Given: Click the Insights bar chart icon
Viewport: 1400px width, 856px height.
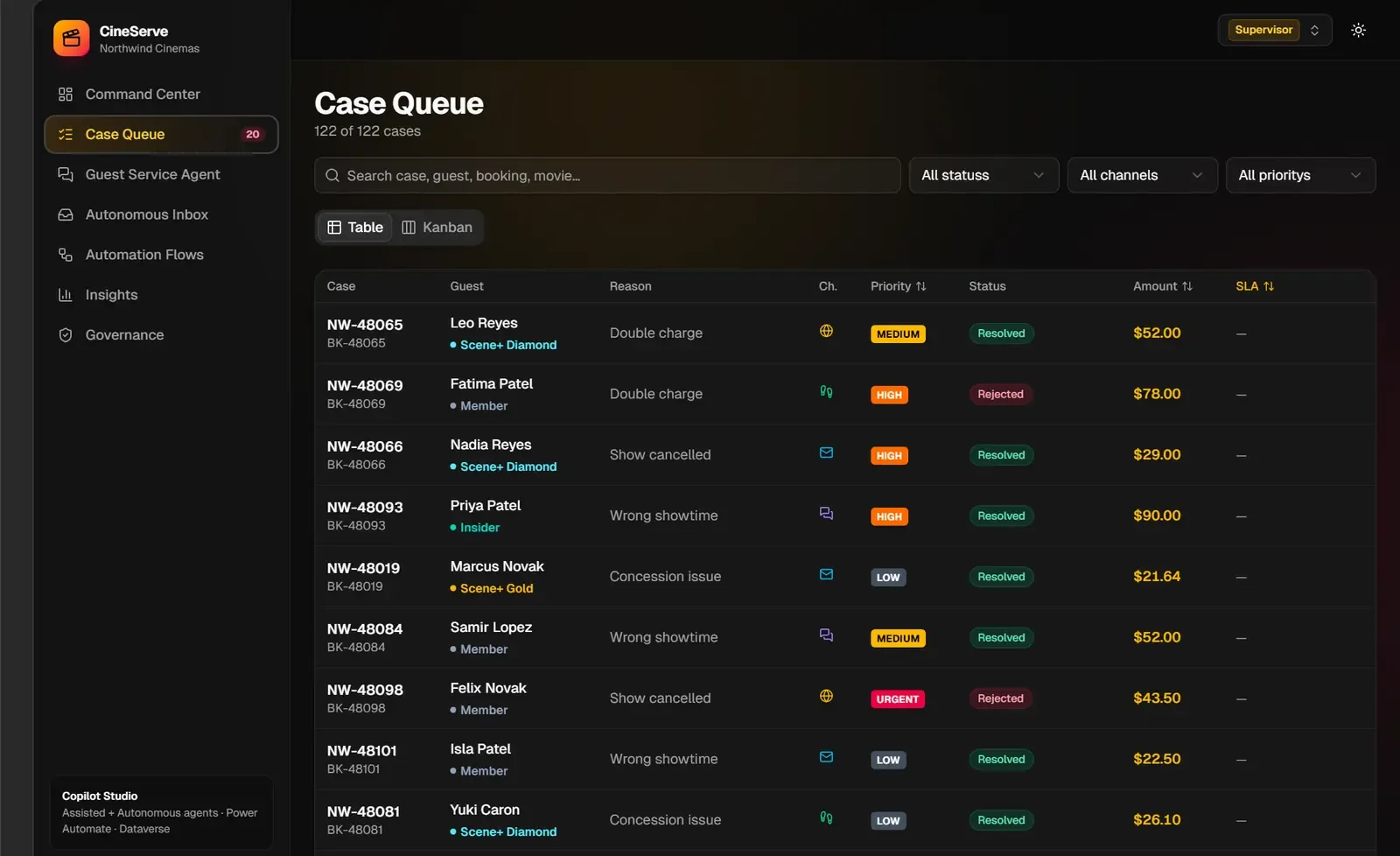Looking at the screenshot, I should tap(66, 295).
